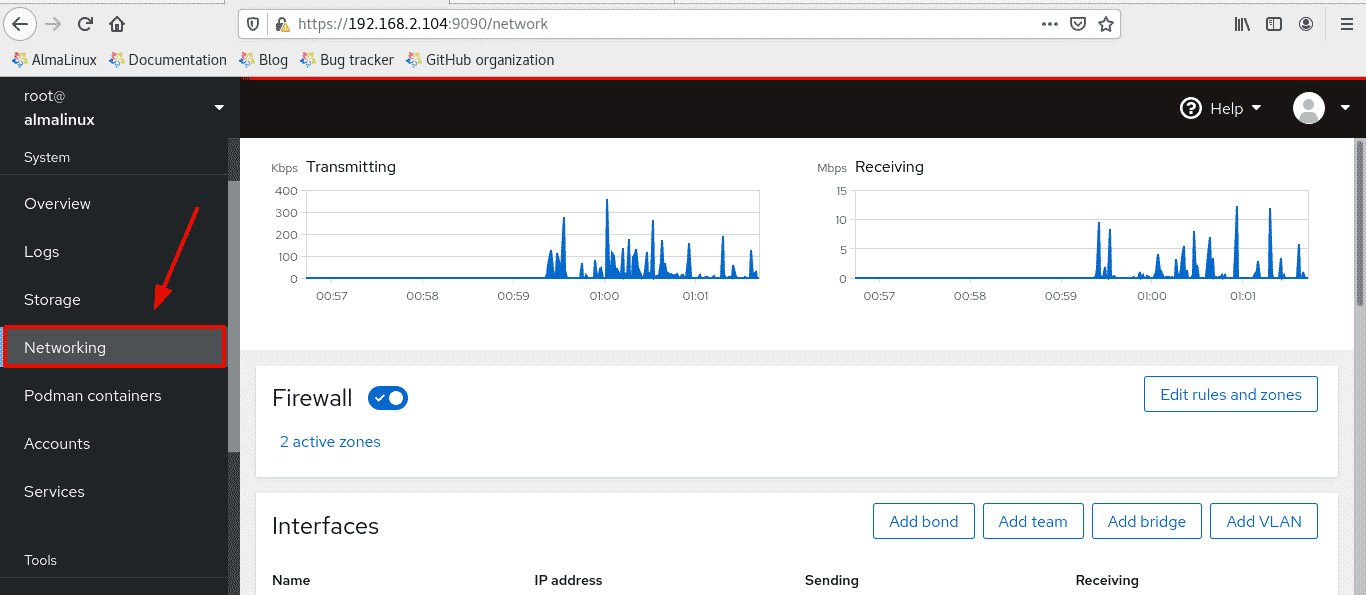Save the page to Pocket

coord(1078,24)
